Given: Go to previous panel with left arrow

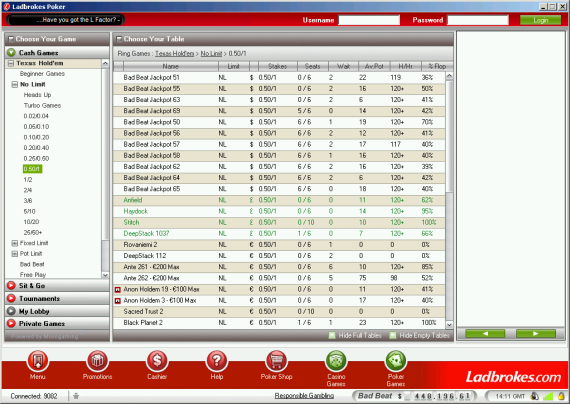Looking at the screenshot, I should tap(485, 333).
